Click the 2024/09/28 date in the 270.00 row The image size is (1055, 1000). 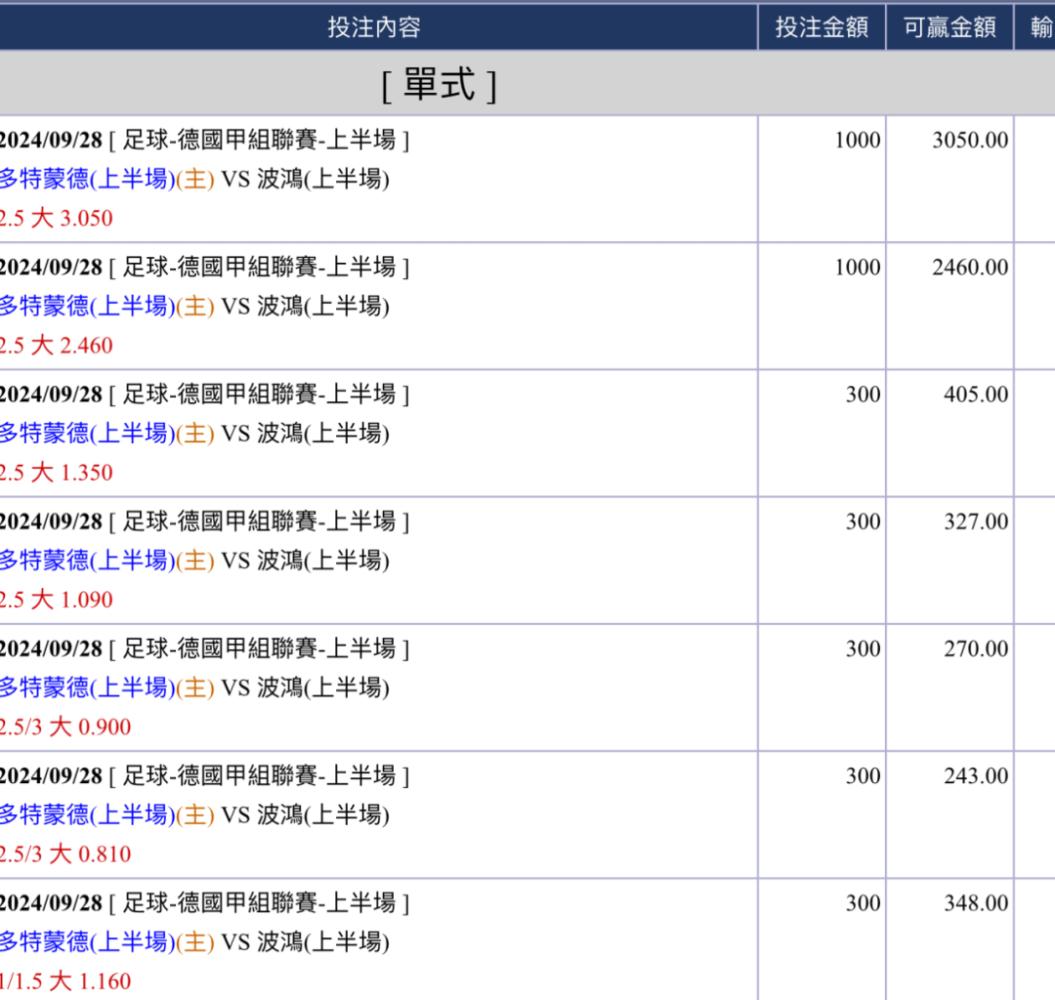[51, 649]
